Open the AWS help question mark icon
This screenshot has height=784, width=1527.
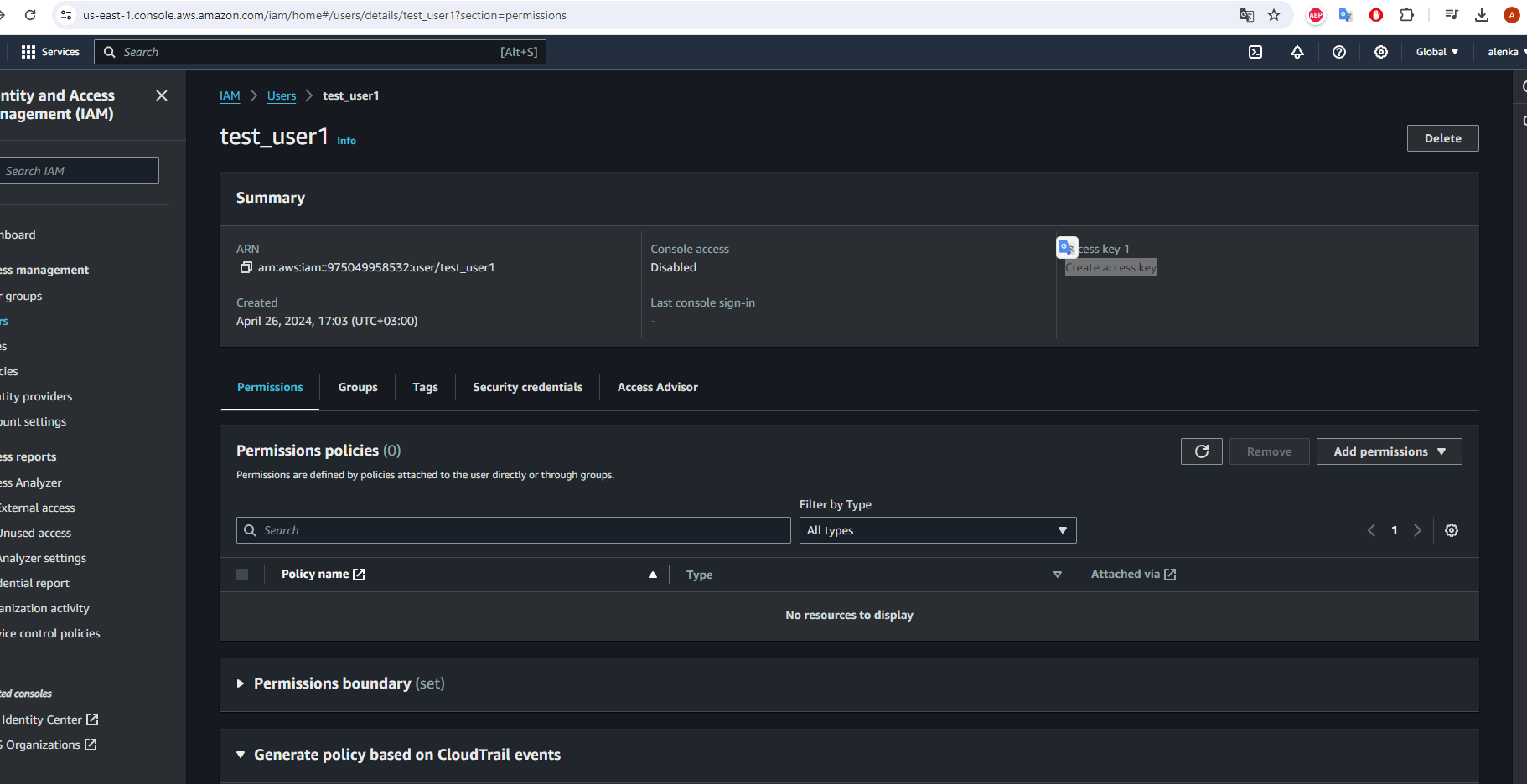coord(1338,52)
